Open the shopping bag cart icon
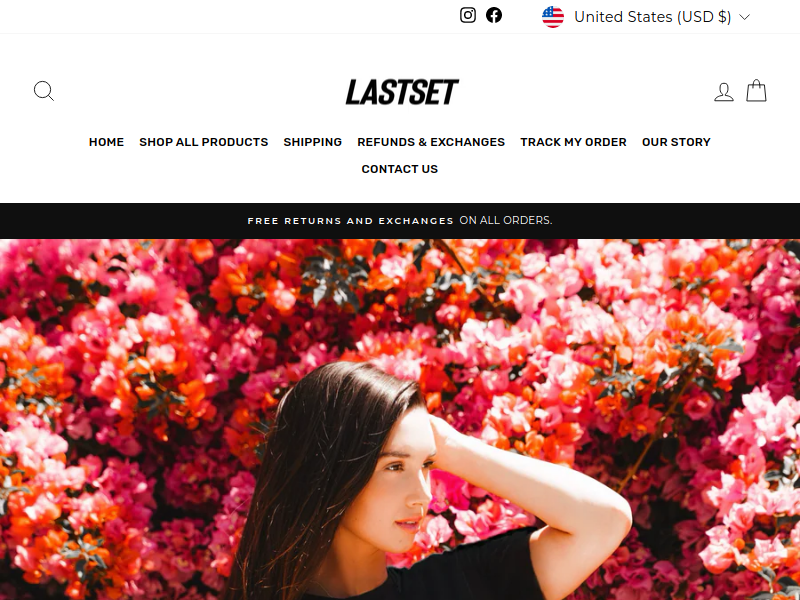Screen dimensions: 800x600 click(756, 91)
